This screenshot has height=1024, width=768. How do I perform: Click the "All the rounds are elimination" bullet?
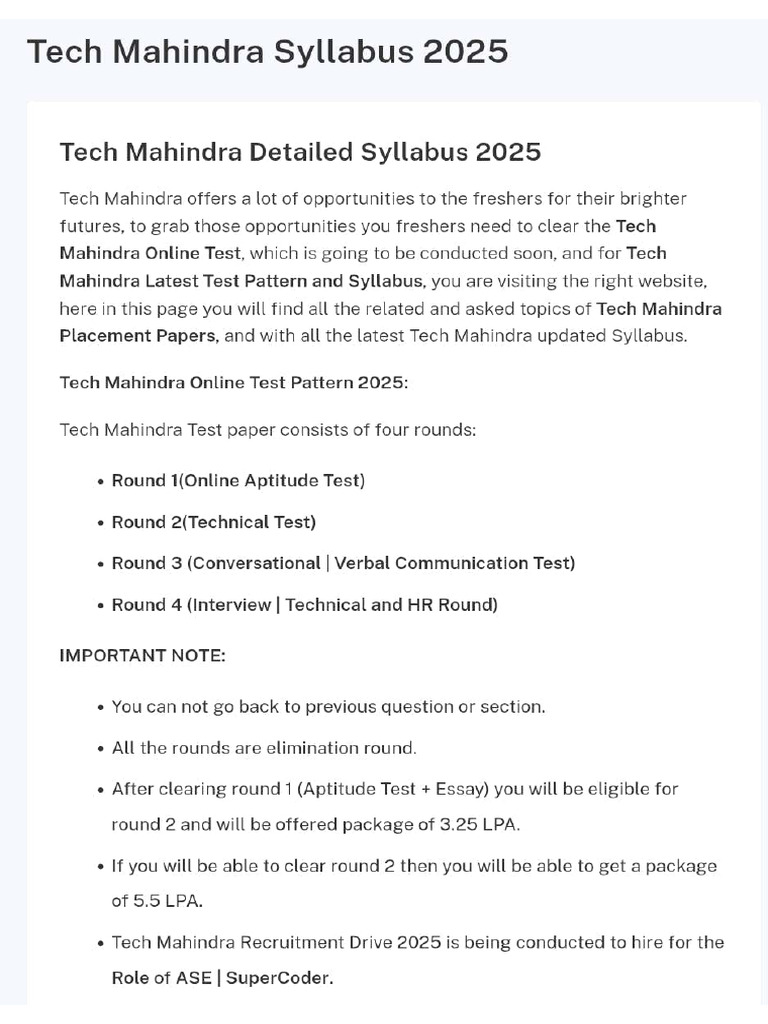[x=264, y=748]
